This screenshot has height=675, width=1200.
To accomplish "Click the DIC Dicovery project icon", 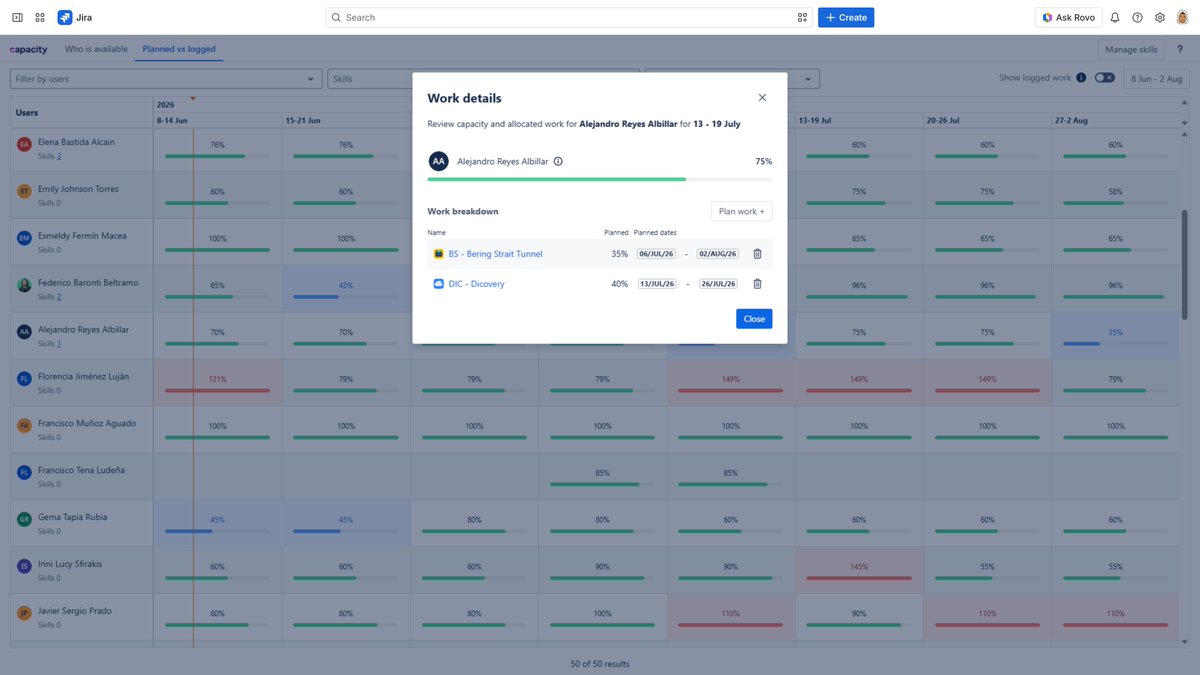I will [438, 284].
